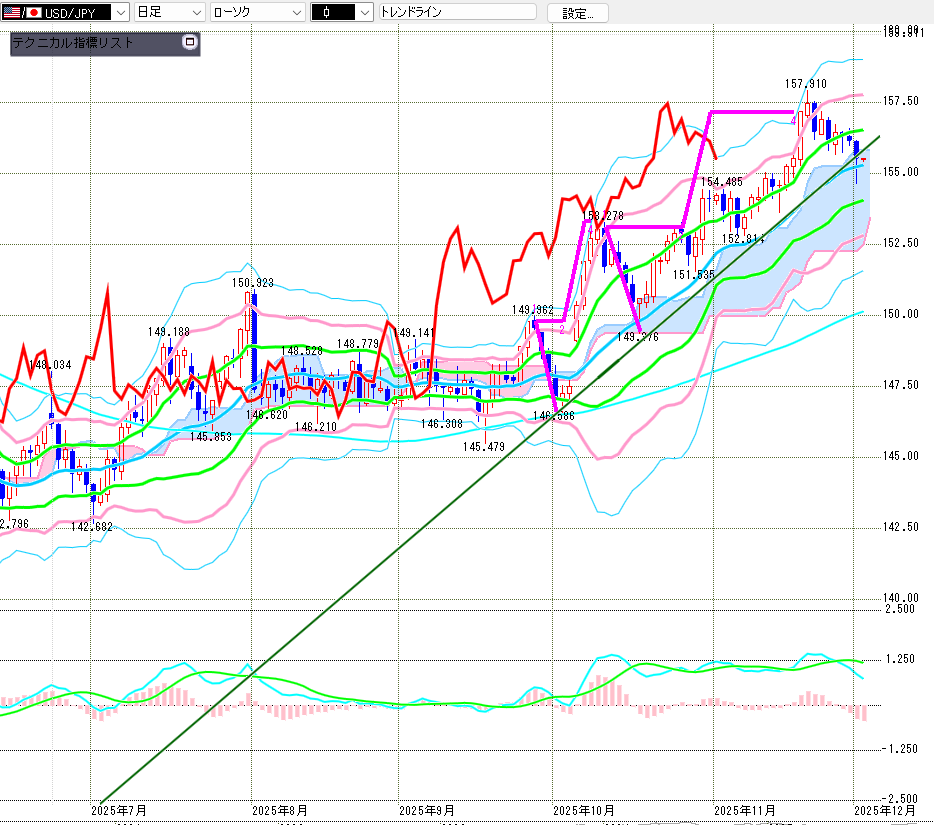
Task: Click the 157.910 high price label
Action: 807,84
